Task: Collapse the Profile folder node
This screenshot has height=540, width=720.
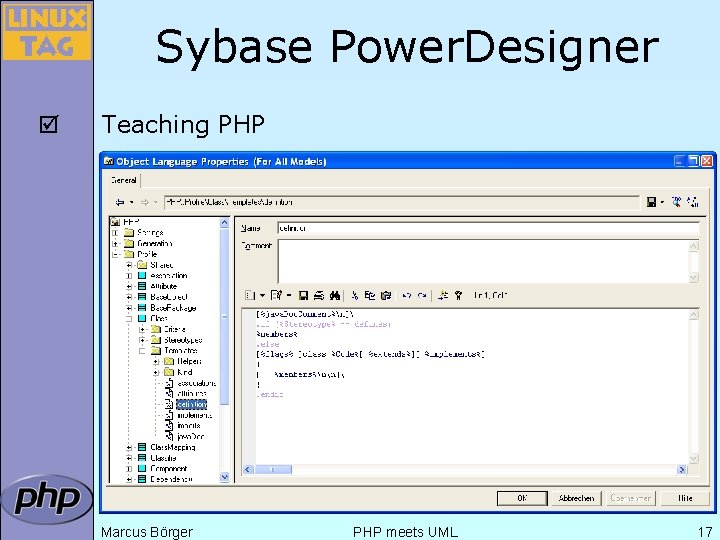Action: coord(115,254)
